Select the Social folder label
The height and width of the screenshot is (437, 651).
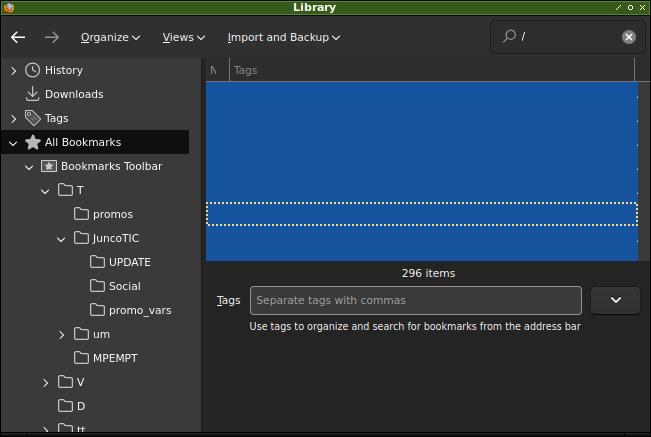point(125,286)
